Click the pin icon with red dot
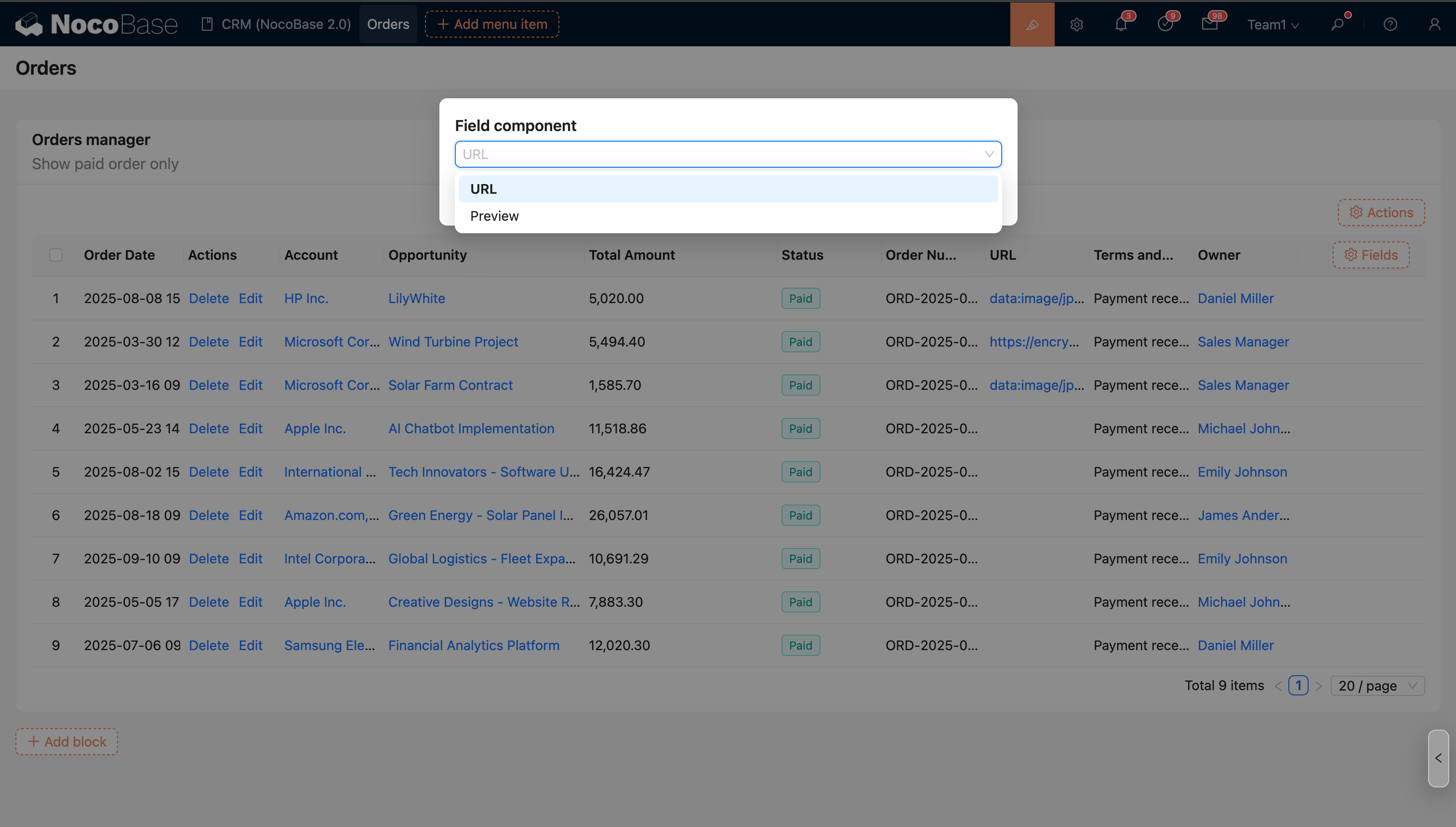The width and height of the screenshot is (1456, 827). [1338, 25]
